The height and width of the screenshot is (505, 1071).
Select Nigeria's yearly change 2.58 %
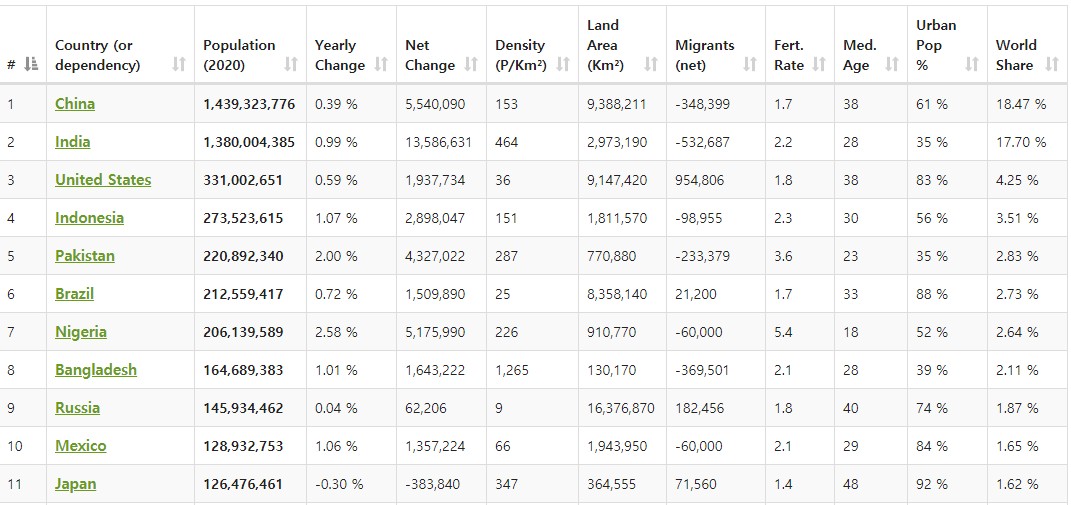click(x=336, y=332)
